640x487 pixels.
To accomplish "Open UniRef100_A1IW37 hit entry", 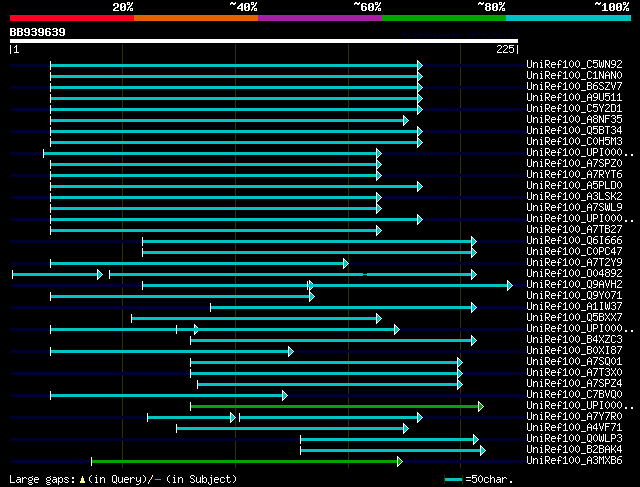I will pyautogui.click(x=574, y=307).
